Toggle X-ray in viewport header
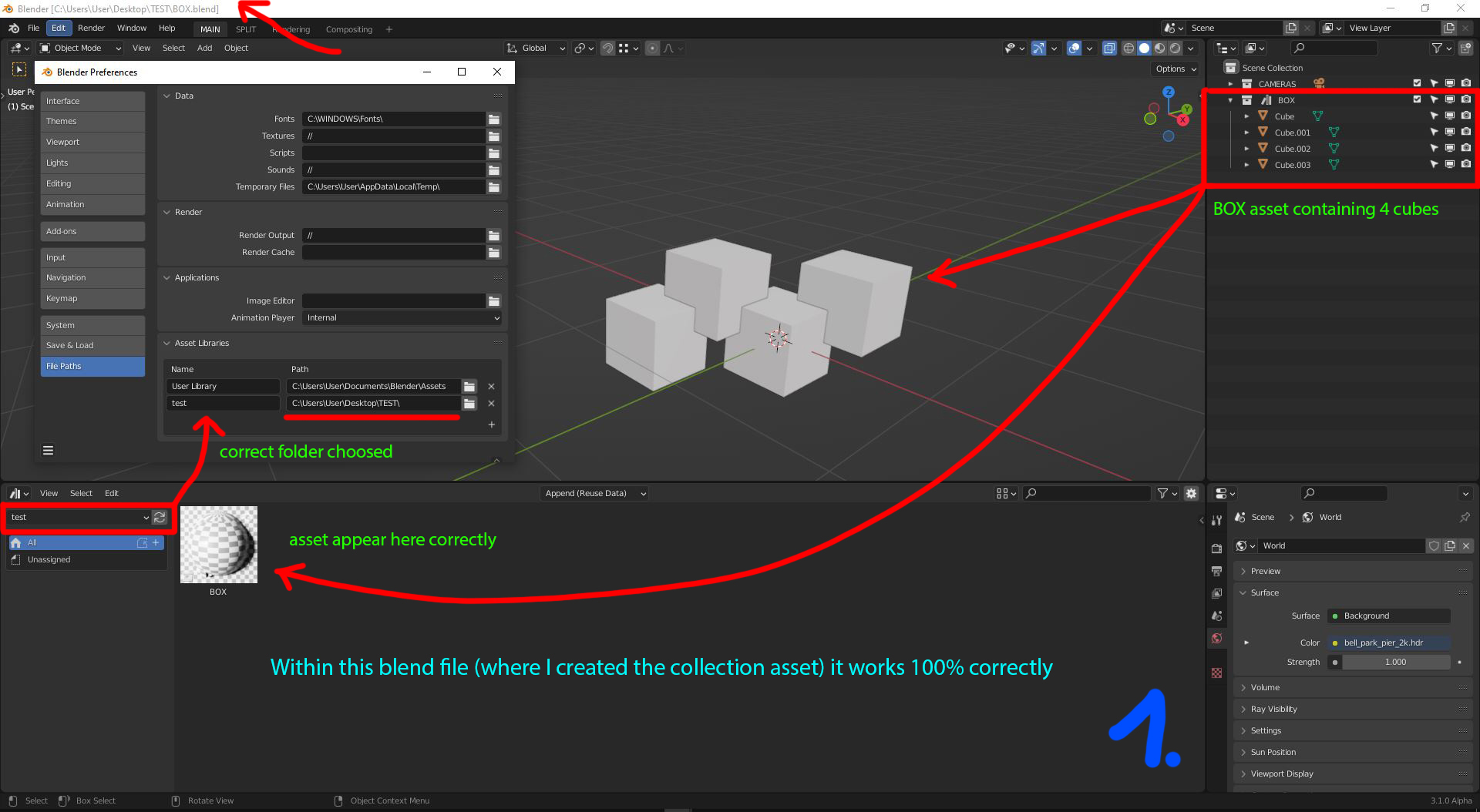 pyautogui.click(x=1109, y=49)
